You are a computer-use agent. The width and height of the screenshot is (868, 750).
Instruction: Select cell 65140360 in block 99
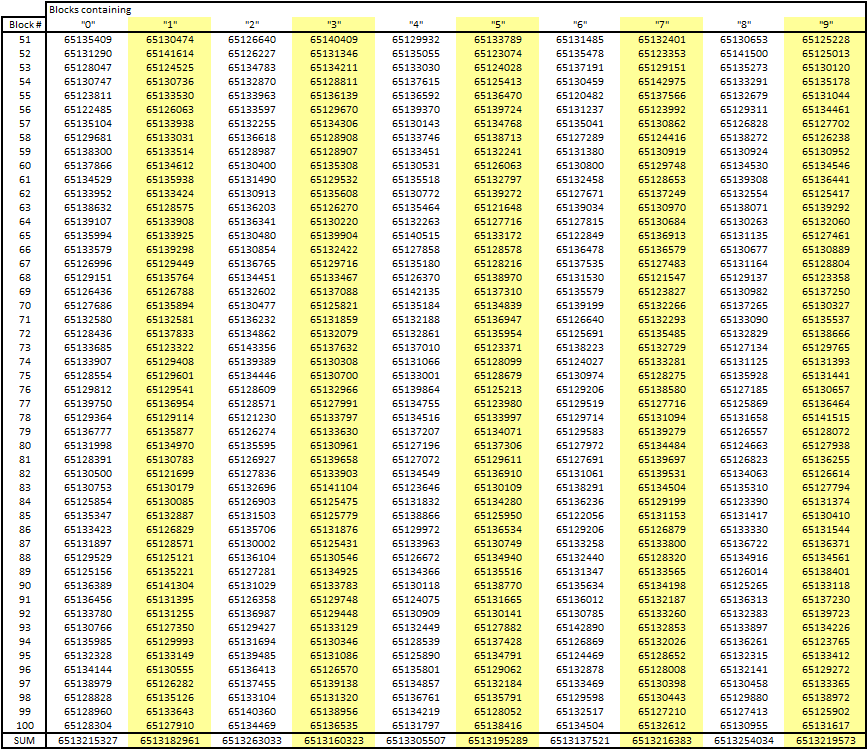[252, 712]
